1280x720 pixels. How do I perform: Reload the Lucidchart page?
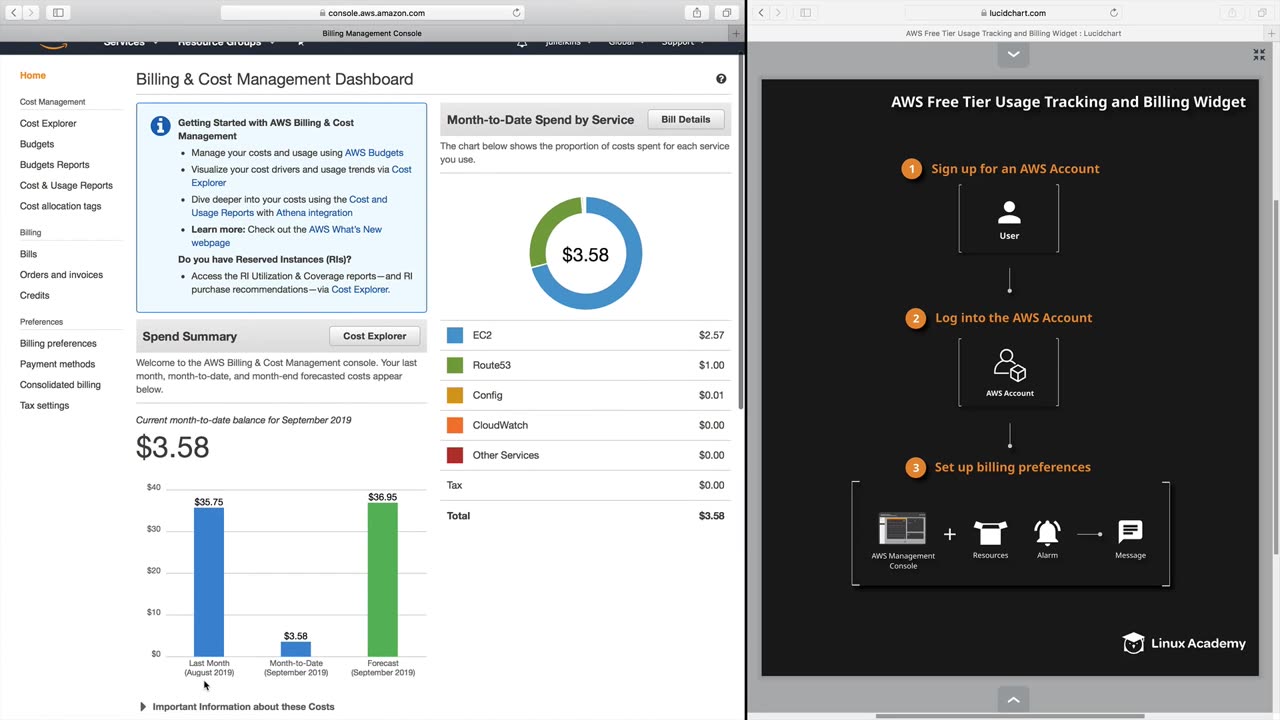pyautogui.click(x=1114, y=13)
